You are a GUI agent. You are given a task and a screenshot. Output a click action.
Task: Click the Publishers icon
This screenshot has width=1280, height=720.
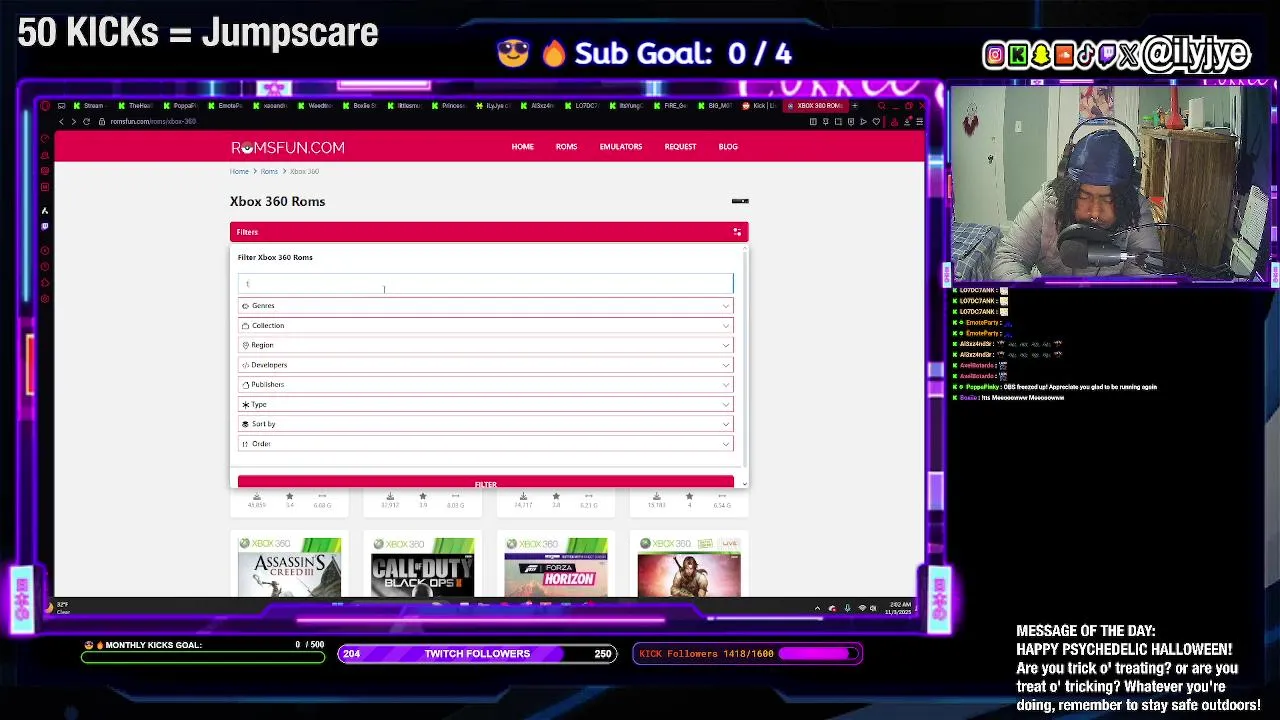tap(245, 385)
